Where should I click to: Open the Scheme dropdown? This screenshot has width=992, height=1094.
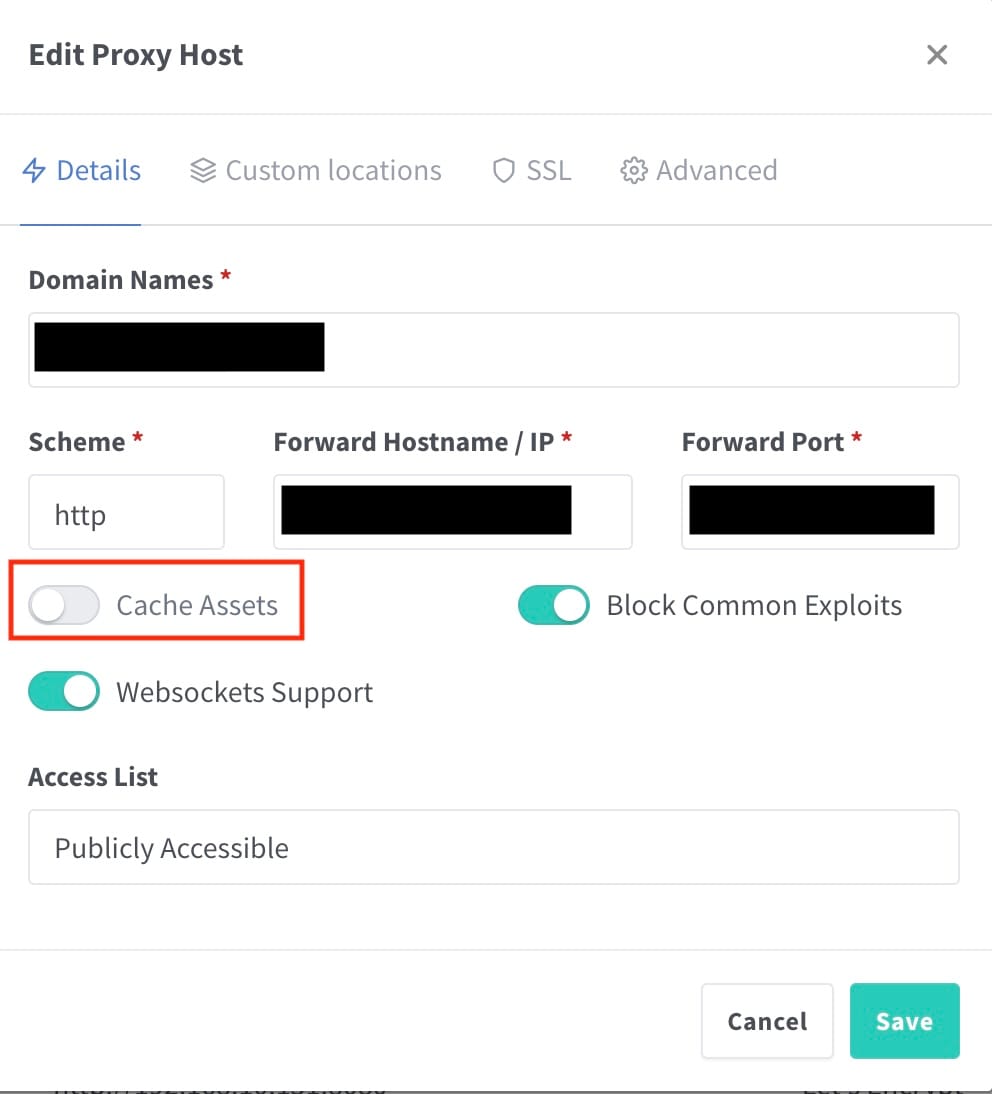click(126, 512)
